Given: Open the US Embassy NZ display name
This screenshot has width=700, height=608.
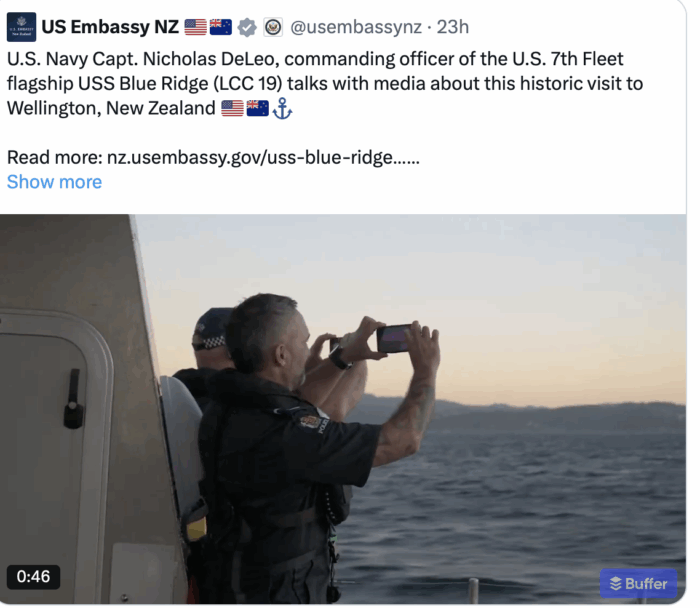Looking at the screenshot, I should click(x=110, y=27).
